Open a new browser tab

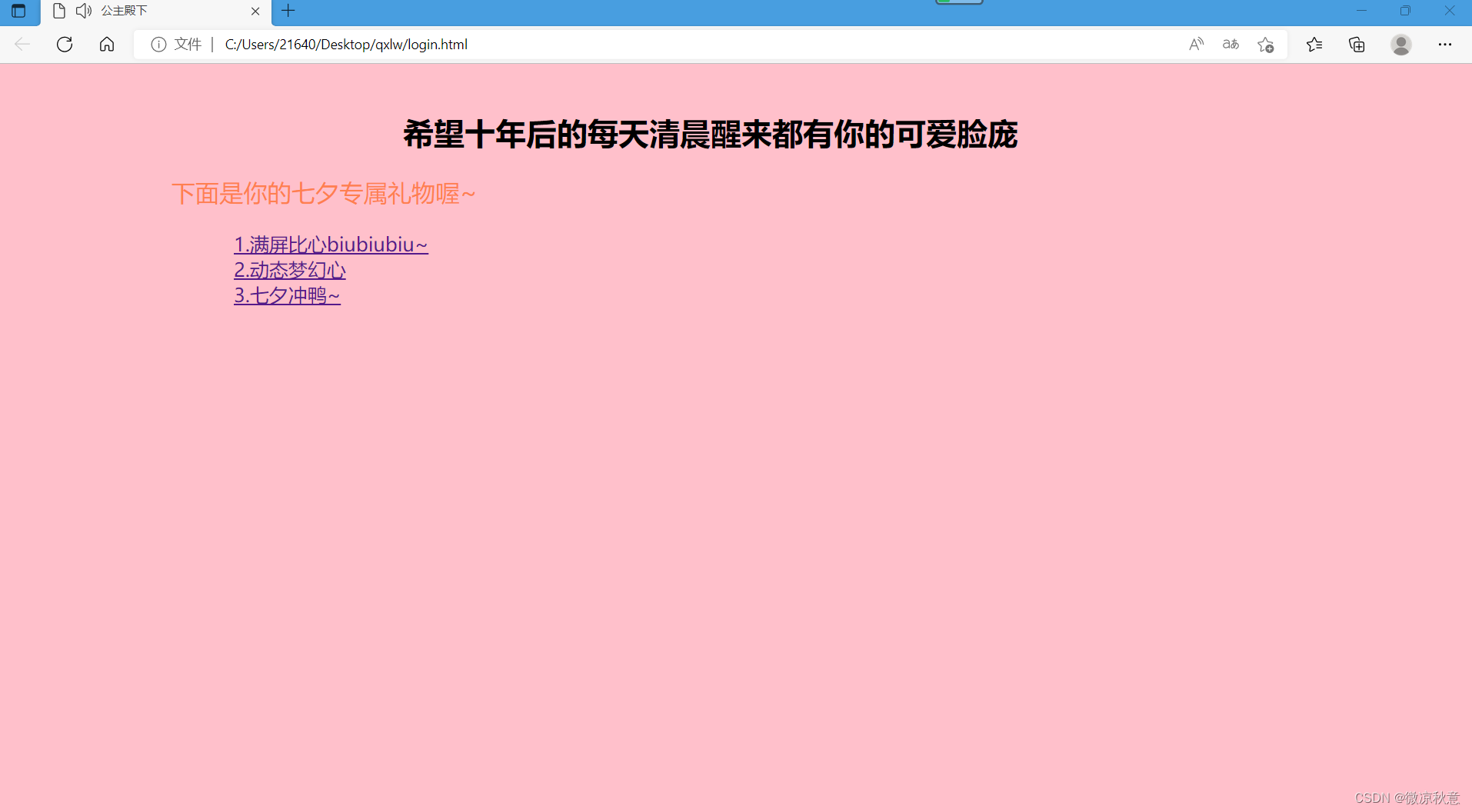[288, 11]
